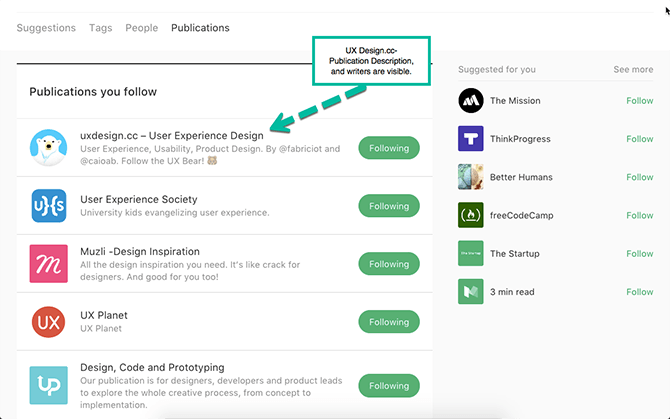This screenshot has width=670, height=419.
Task: Open The Mission publication icon
Action: coord(470,101)
